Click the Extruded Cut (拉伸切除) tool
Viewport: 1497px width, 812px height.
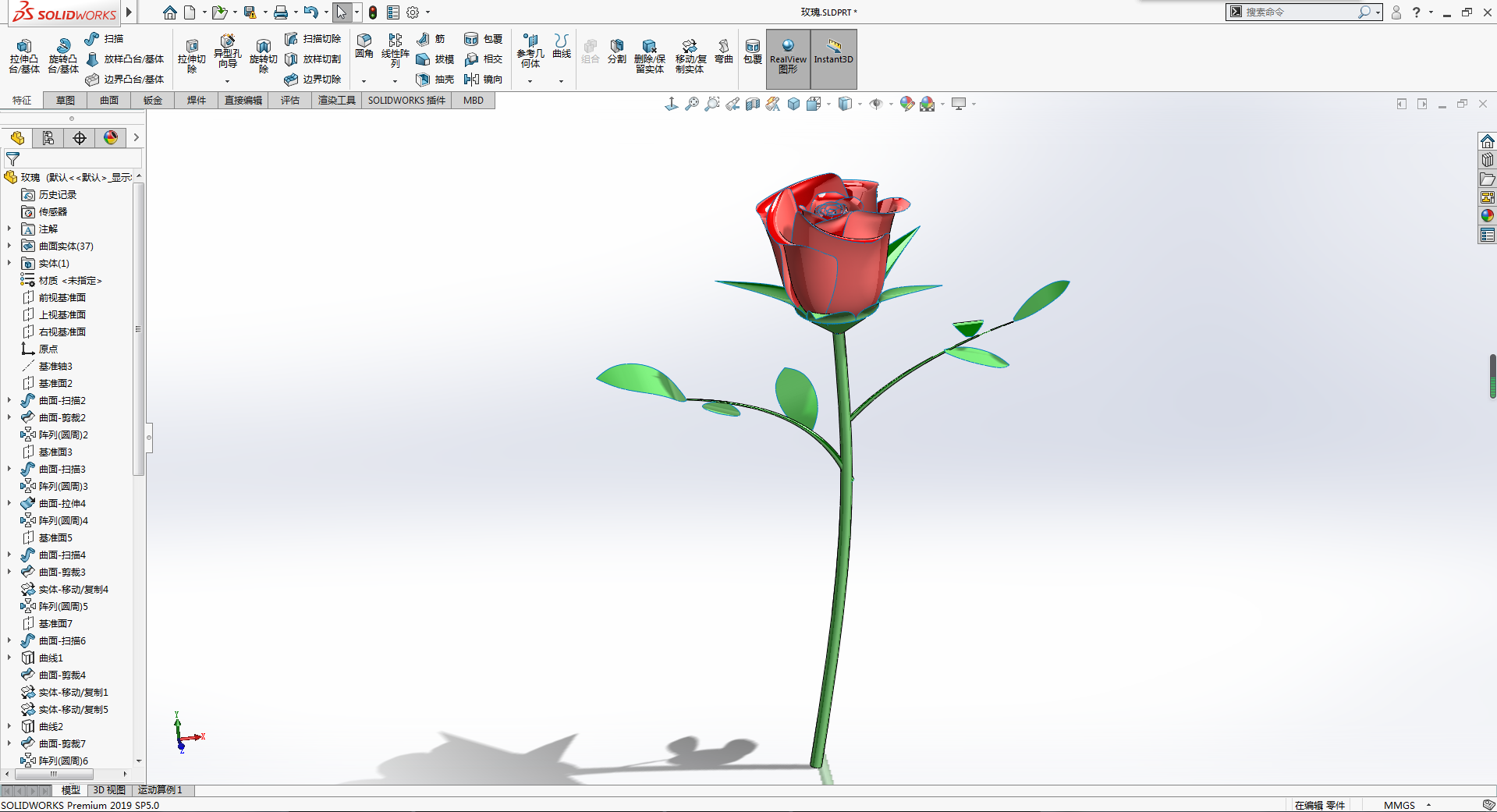point(191,56)
